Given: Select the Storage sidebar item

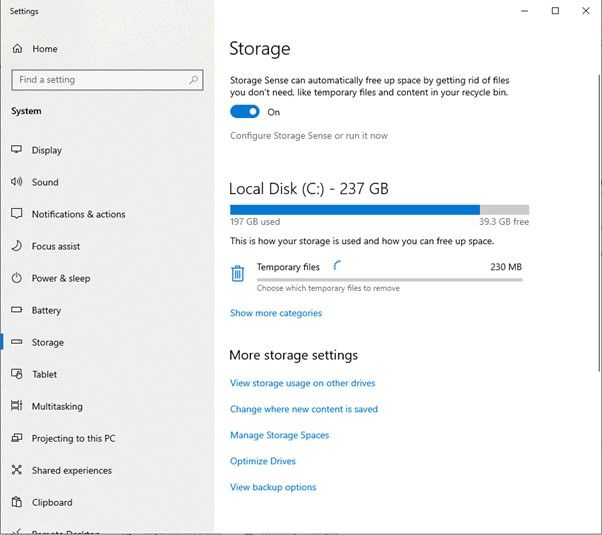Looking at the screenshot, I should (x=48, y=342).
